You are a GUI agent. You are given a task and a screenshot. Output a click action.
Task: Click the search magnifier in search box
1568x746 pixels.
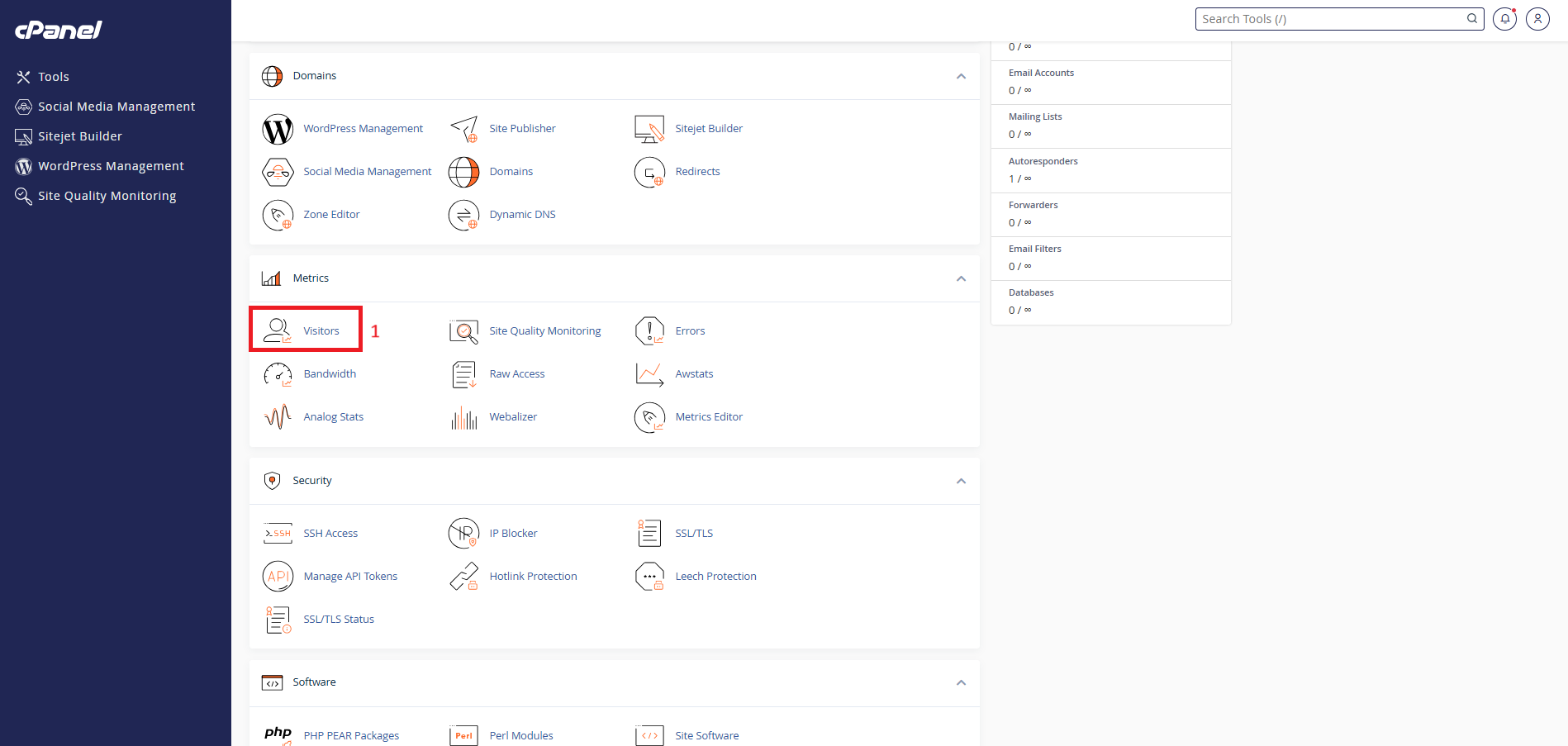click(1472, 18)
